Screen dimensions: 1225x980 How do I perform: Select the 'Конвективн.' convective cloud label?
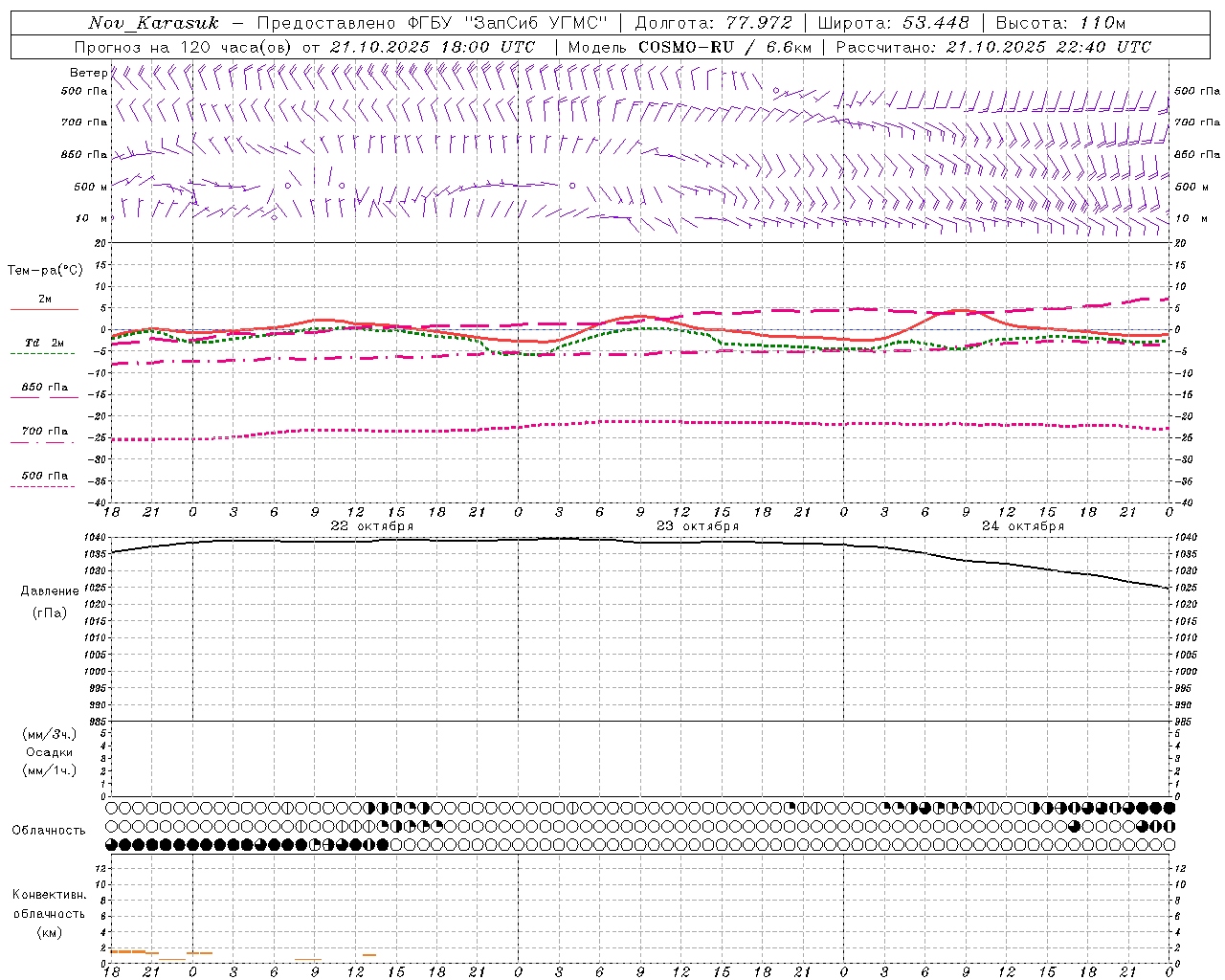click(49, 895)
